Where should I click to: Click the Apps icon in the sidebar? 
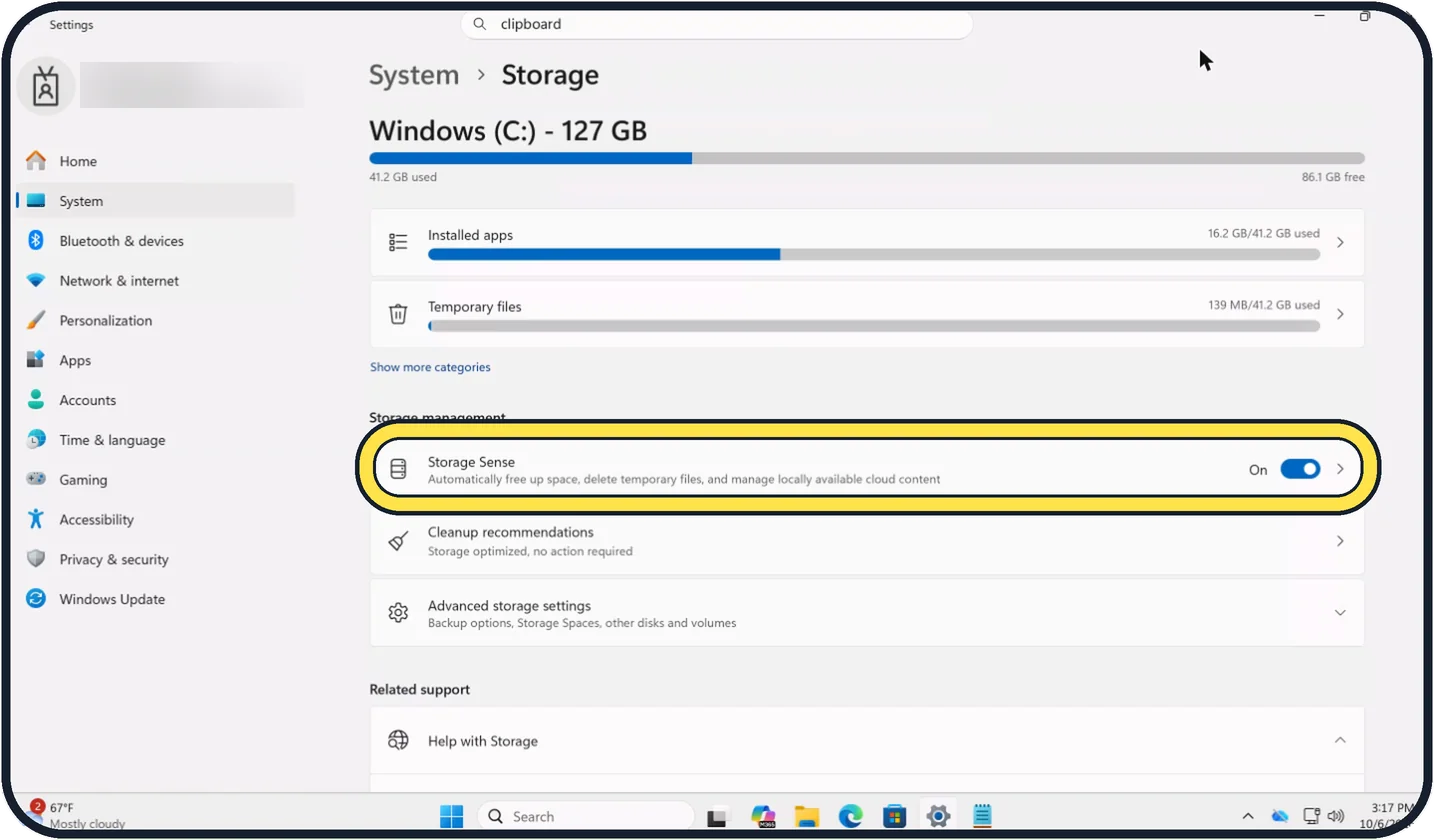[36, 360]
